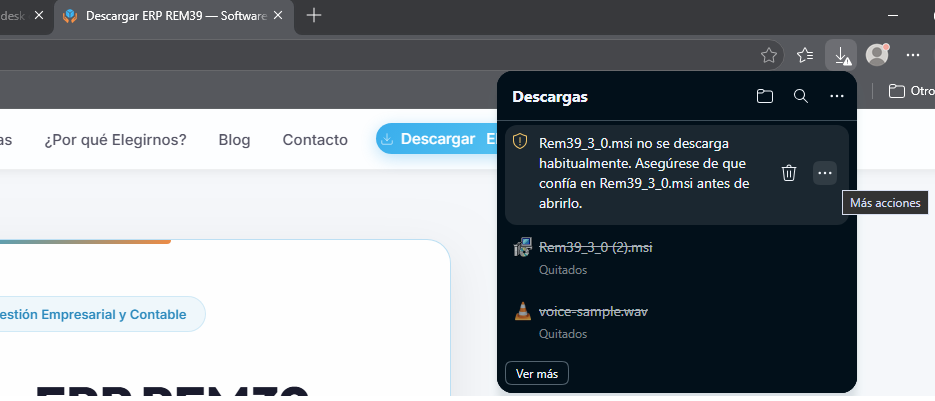Select removed Rem39_3_0 (2).msi entry
Image resolution: width=935 pixels, height=401 pixels.
pyautogui.click(x=677, y=257)
